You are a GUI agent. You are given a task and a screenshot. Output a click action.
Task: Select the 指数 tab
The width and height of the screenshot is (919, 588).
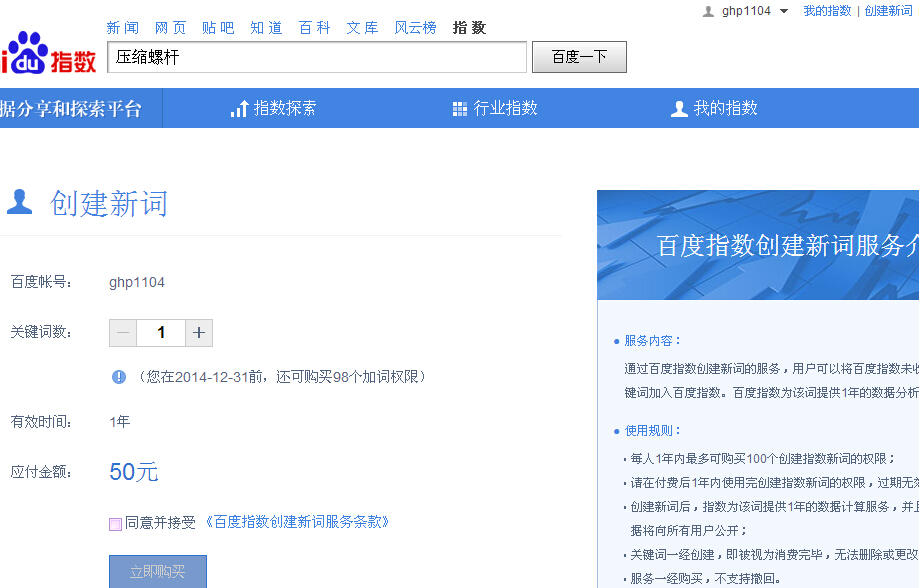469,28
